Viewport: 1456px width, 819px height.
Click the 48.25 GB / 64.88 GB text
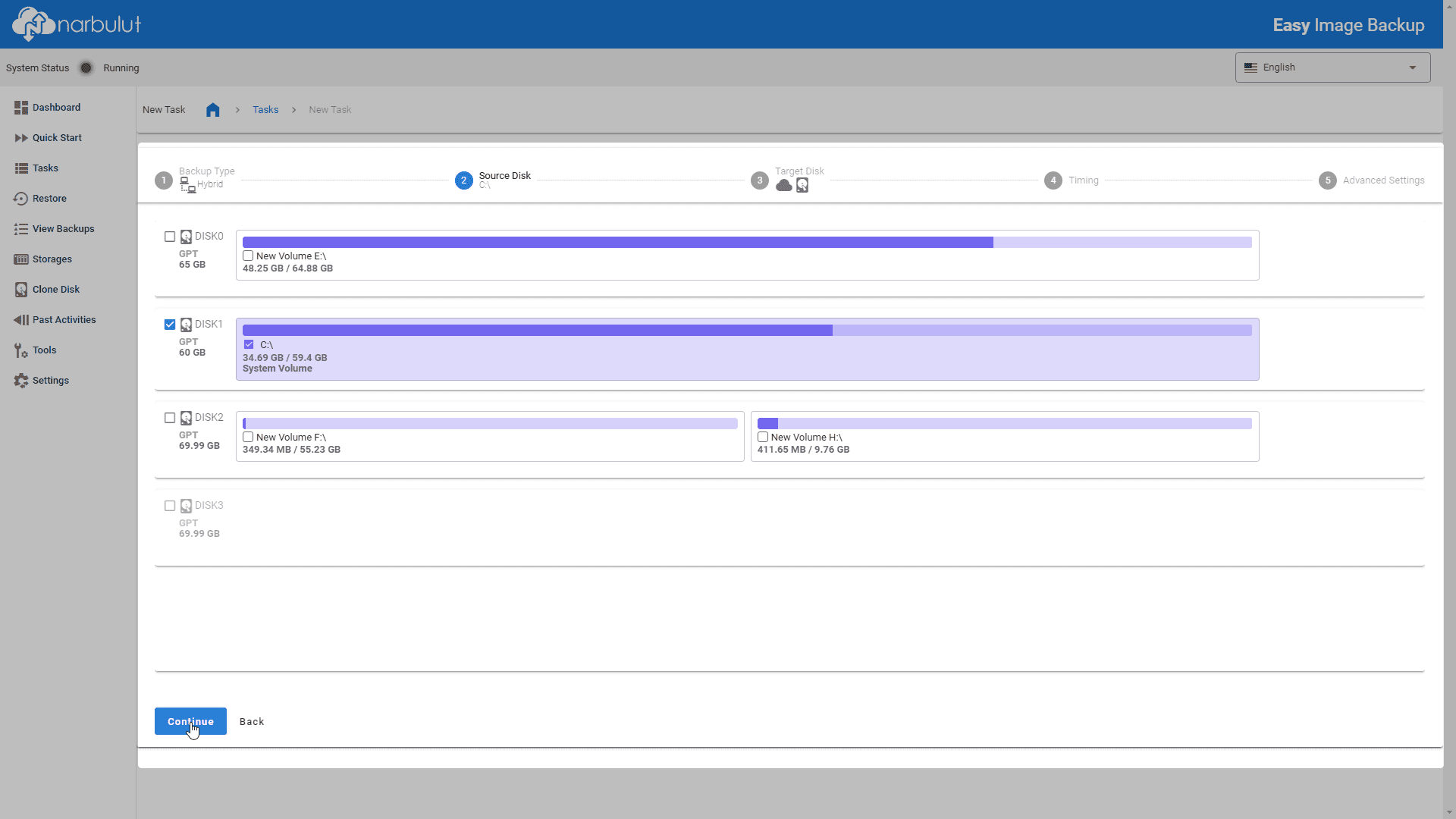(287, 268)
